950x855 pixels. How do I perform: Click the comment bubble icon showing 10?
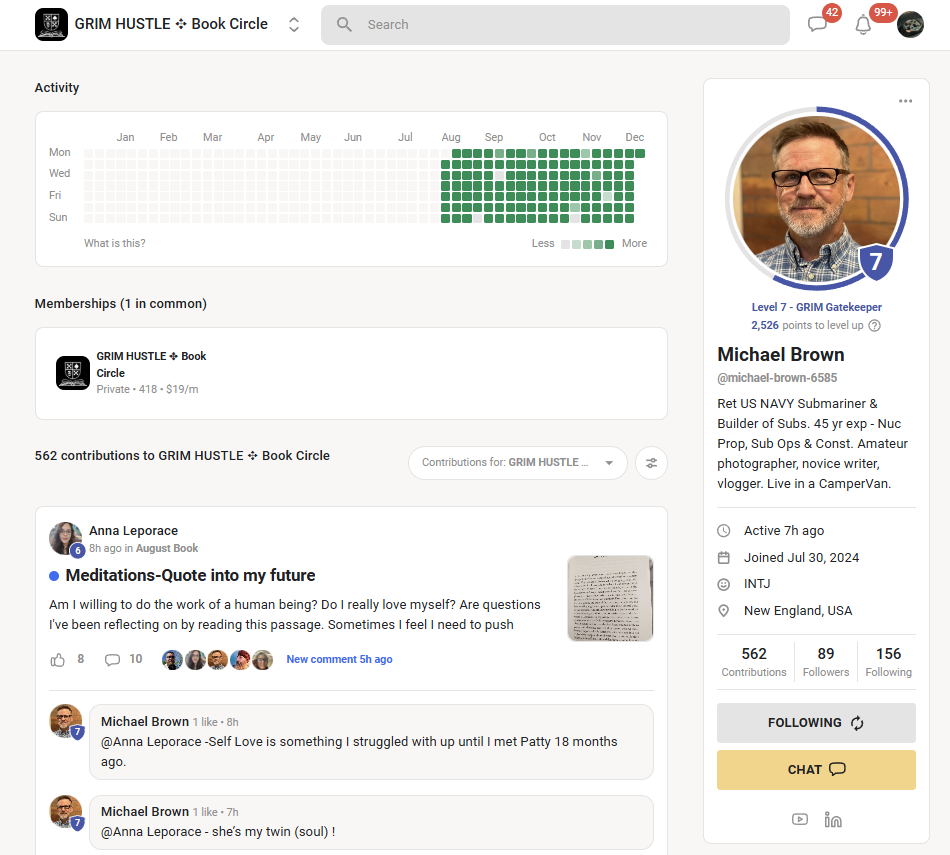point(112,659)
